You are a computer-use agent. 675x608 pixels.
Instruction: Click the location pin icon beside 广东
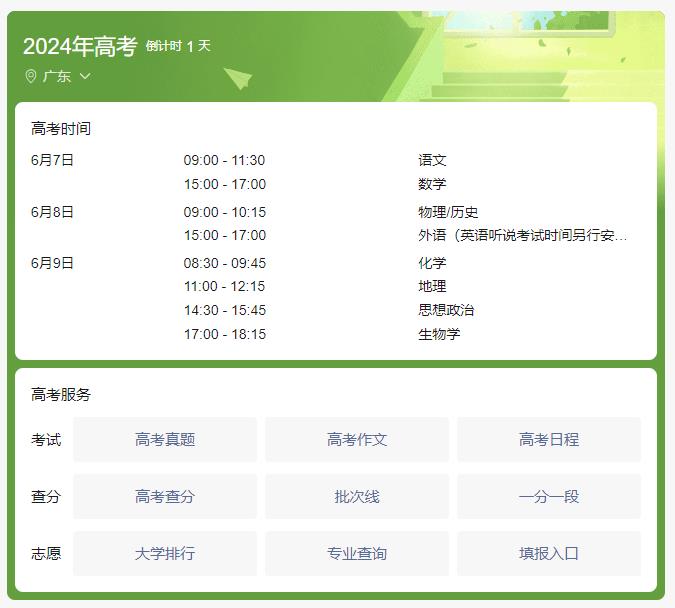click(x=30, y=76)
